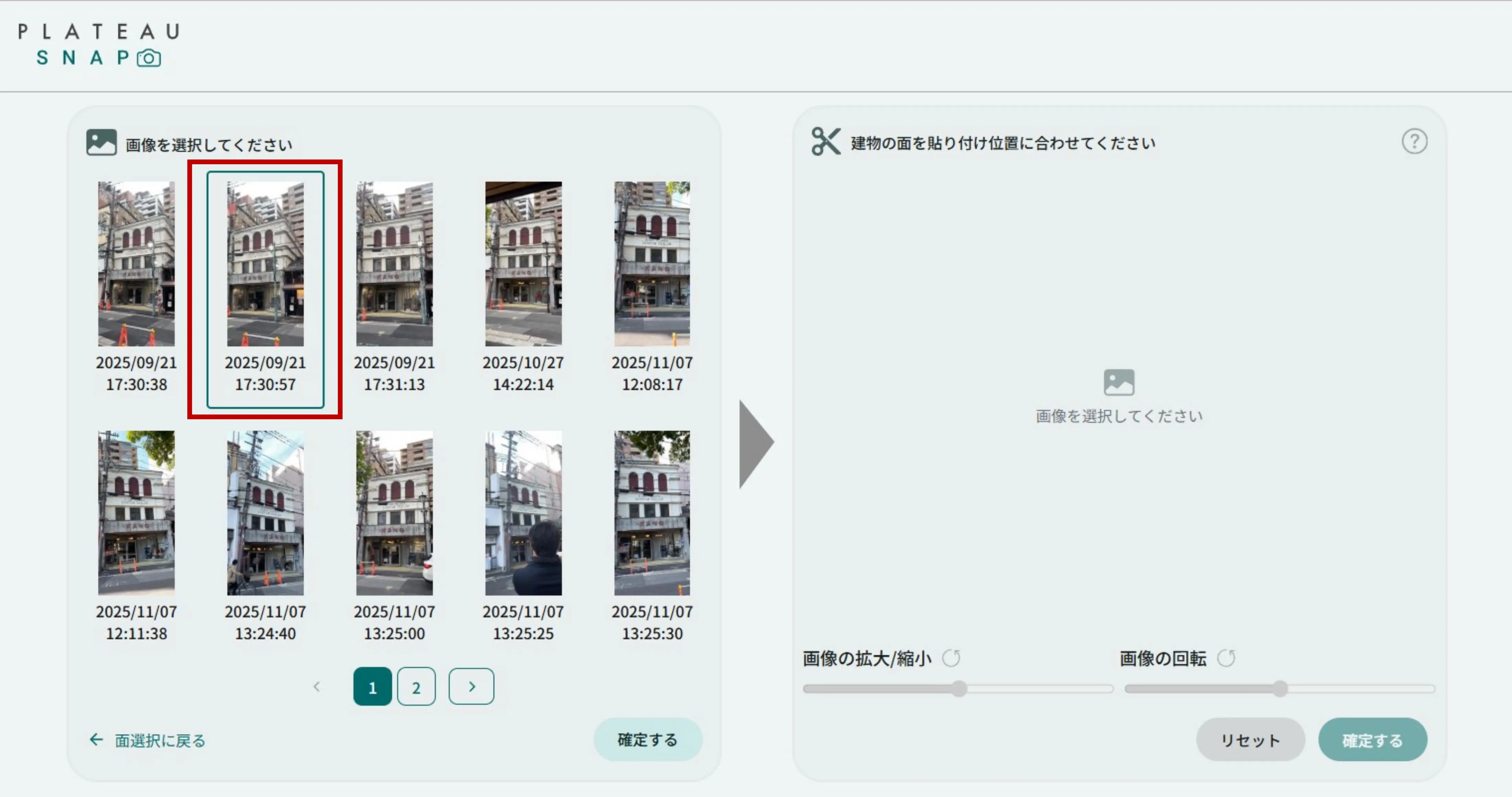Go to previous page with left chevron
1512x797 pixels.
[x=317, y=686]
